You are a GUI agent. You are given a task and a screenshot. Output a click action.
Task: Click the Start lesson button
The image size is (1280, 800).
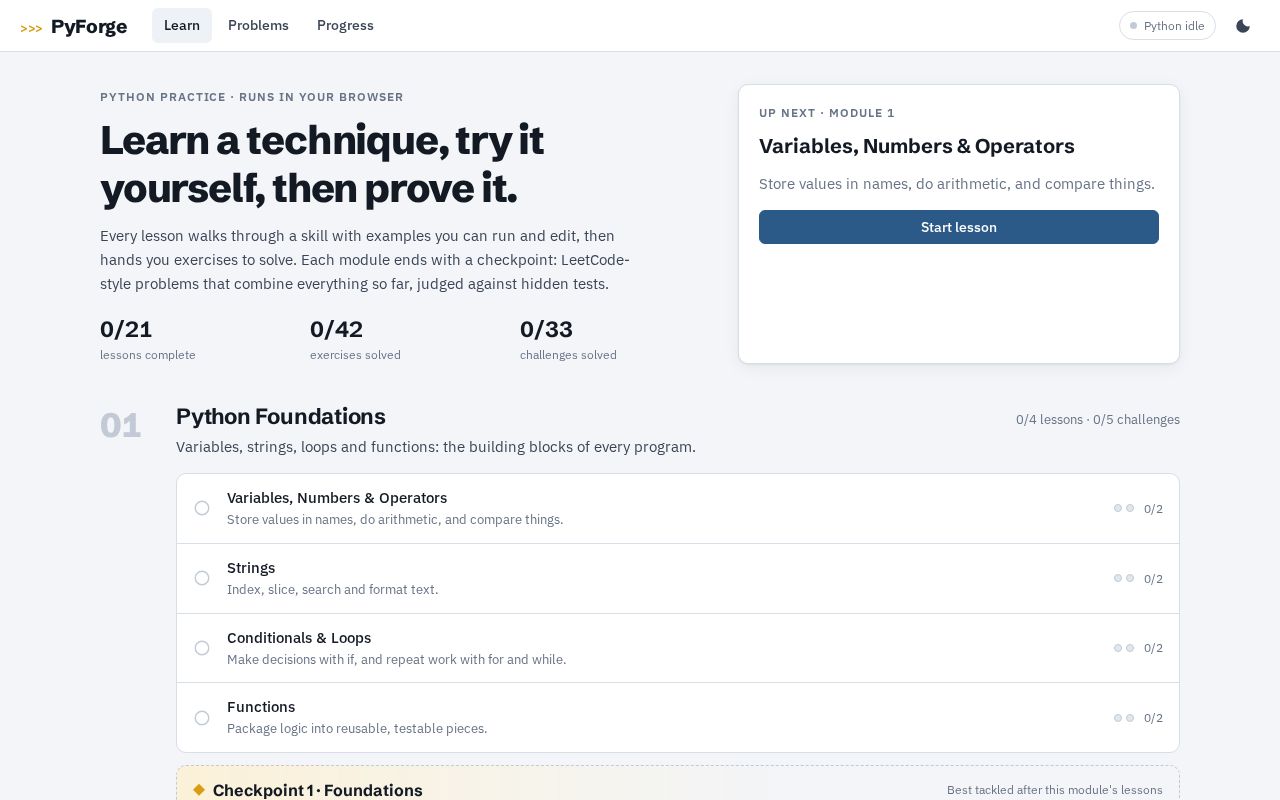point(959,227)
